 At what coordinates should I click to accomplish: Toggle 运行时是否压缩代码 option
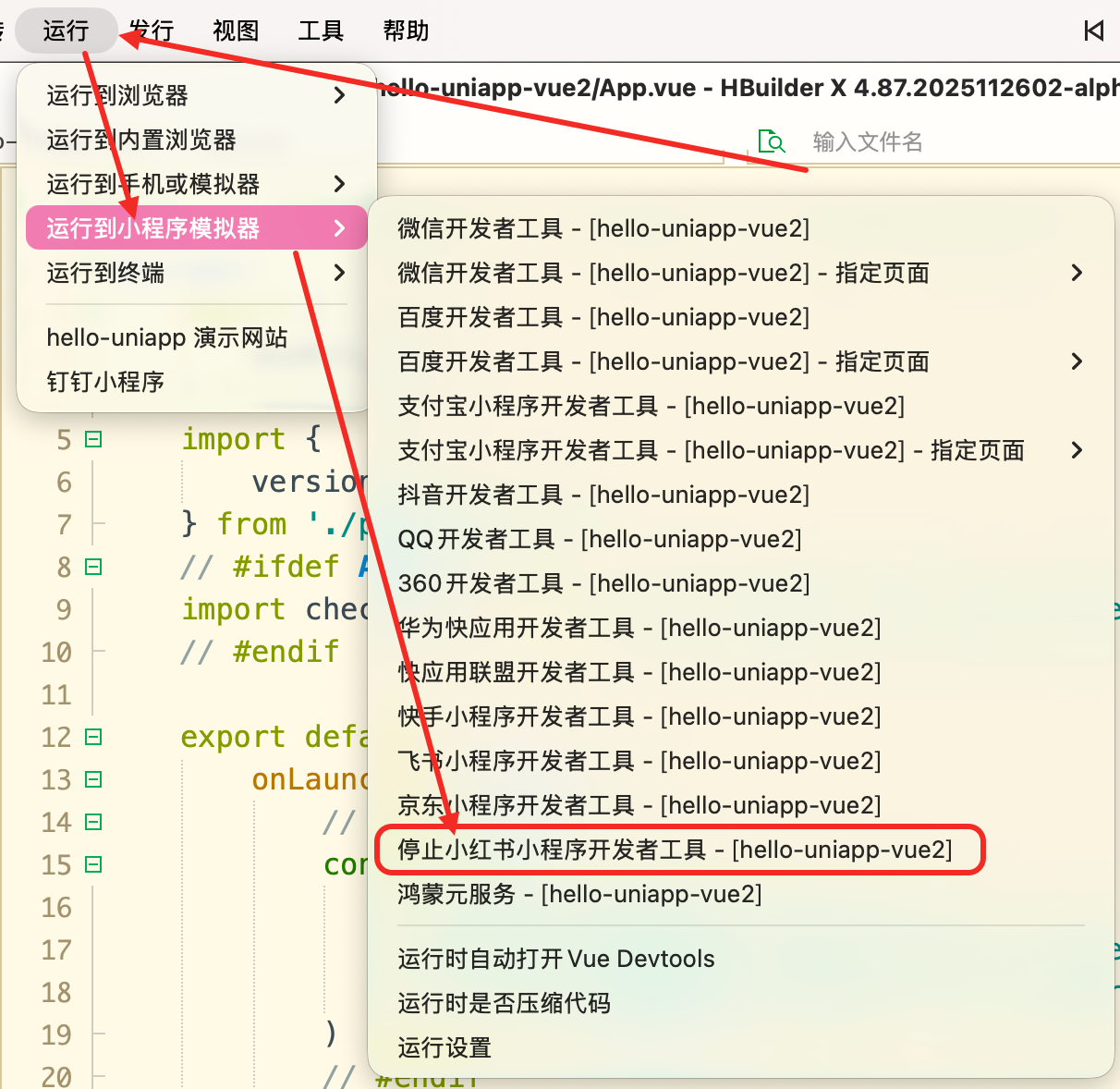[x=505, y=1003]
